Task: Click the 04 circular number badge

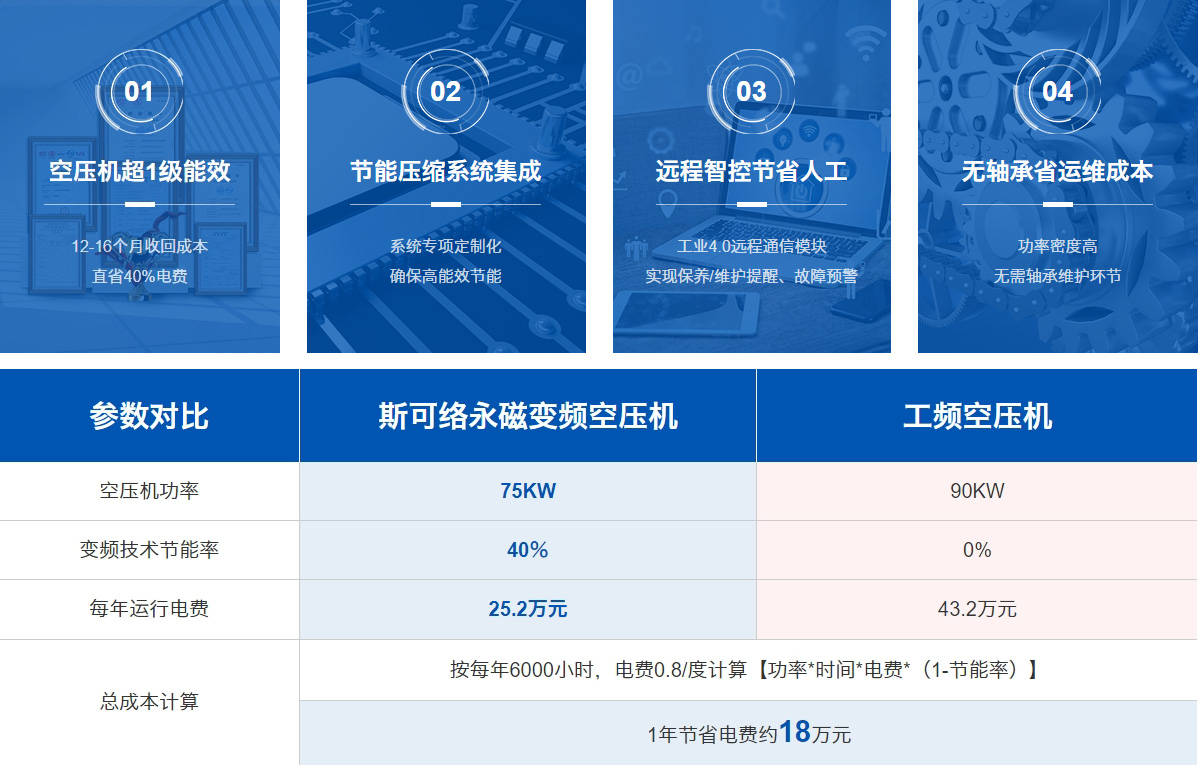Action: [1057, 92]
